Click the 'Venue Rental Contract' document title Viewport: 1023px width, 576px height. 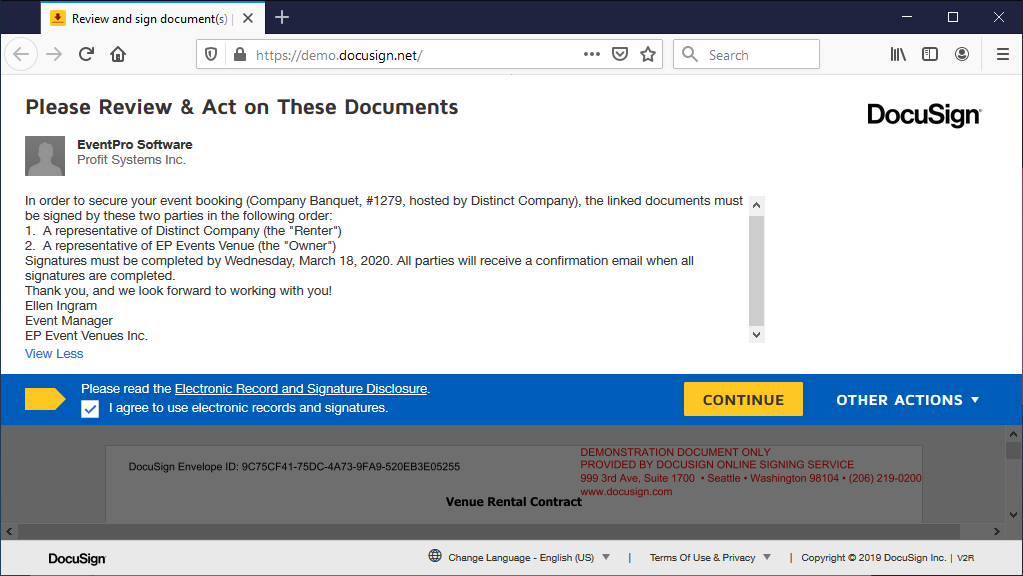click(513, 502)
